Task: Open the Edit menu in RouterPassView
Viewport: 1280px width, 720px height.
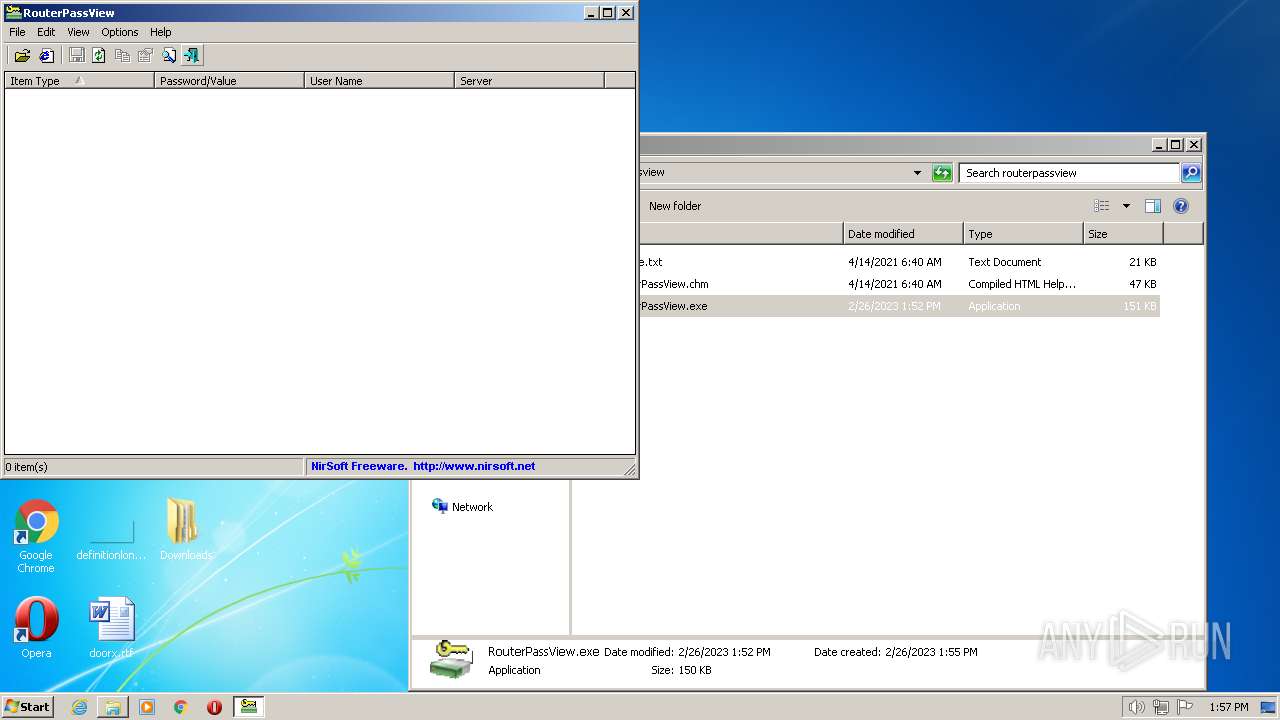Action: pyautogui.click(x=46, y=32)
